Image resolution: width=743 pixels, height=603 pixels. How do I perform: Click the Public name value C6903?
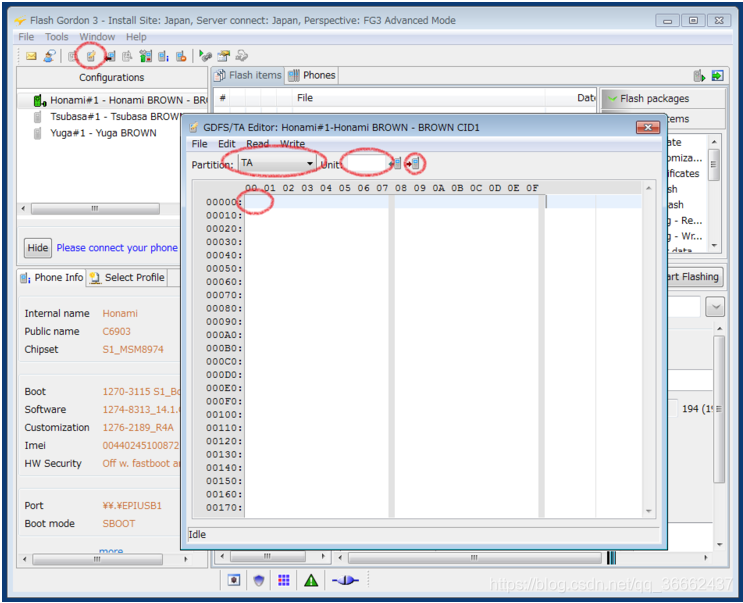click(117, 332)
